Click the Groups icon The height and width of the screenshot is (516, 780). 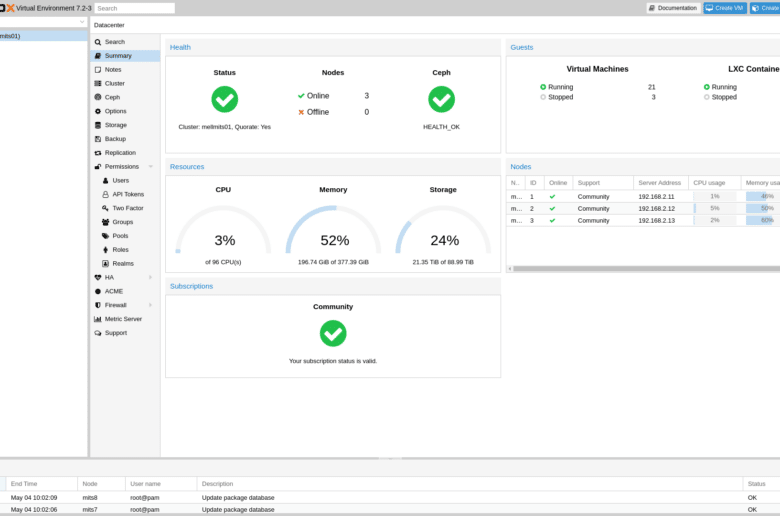click(x=105, y=222)
